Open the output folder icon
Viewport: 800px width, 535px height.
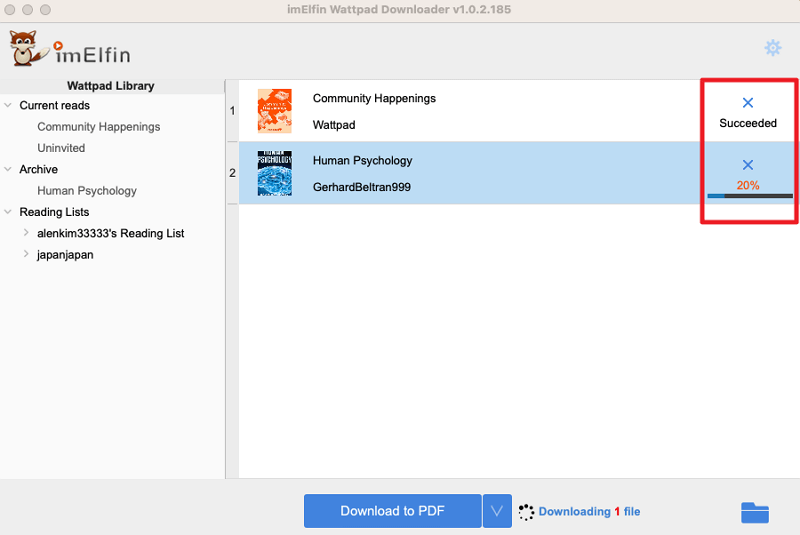click(x=755, y=513)
